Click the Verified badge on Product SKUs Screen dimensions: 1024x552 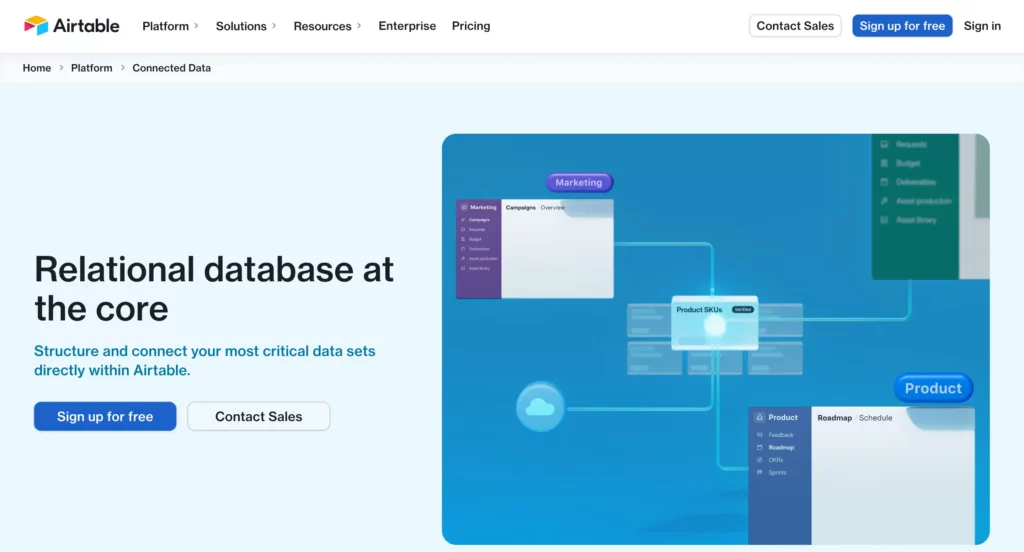coord(743,310)
